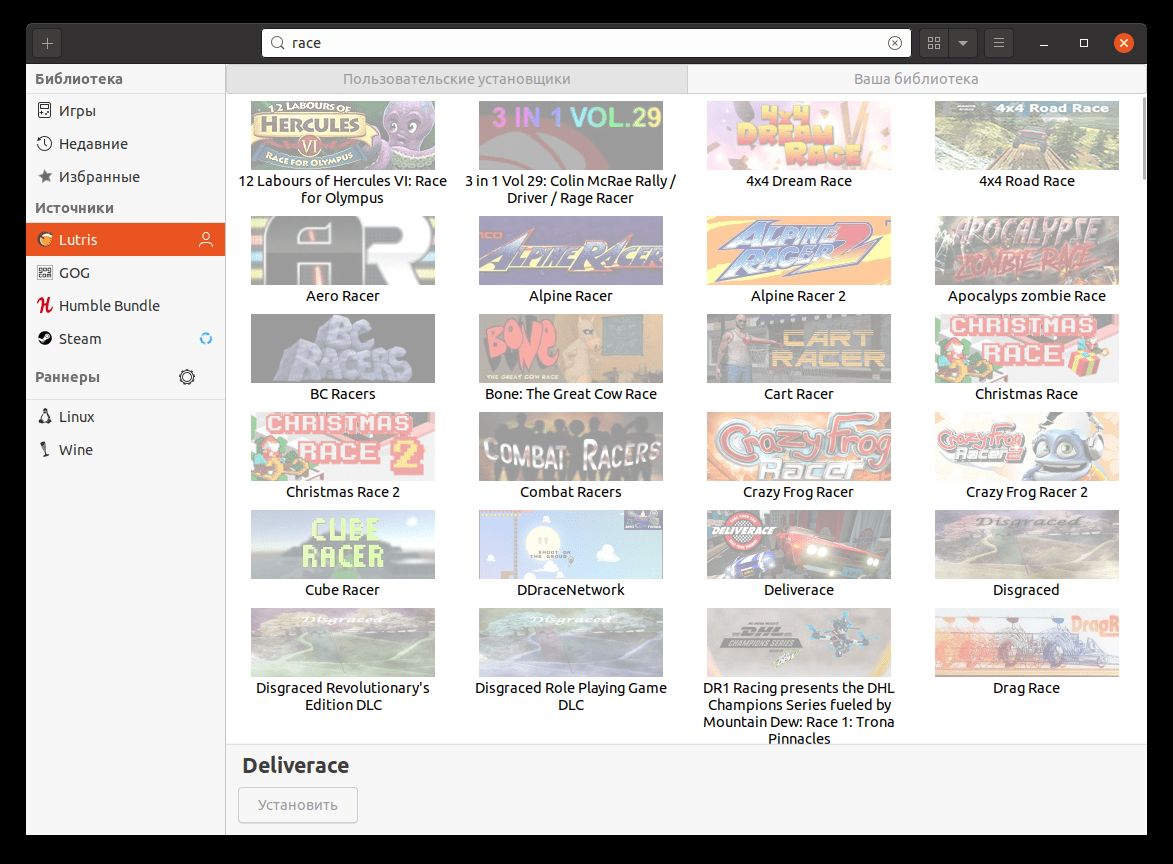The height and width of the screenshot is (864, 1173).
Task: Select Crazy Frog Racer 2 cover
Action: [x=1026, y=447]
